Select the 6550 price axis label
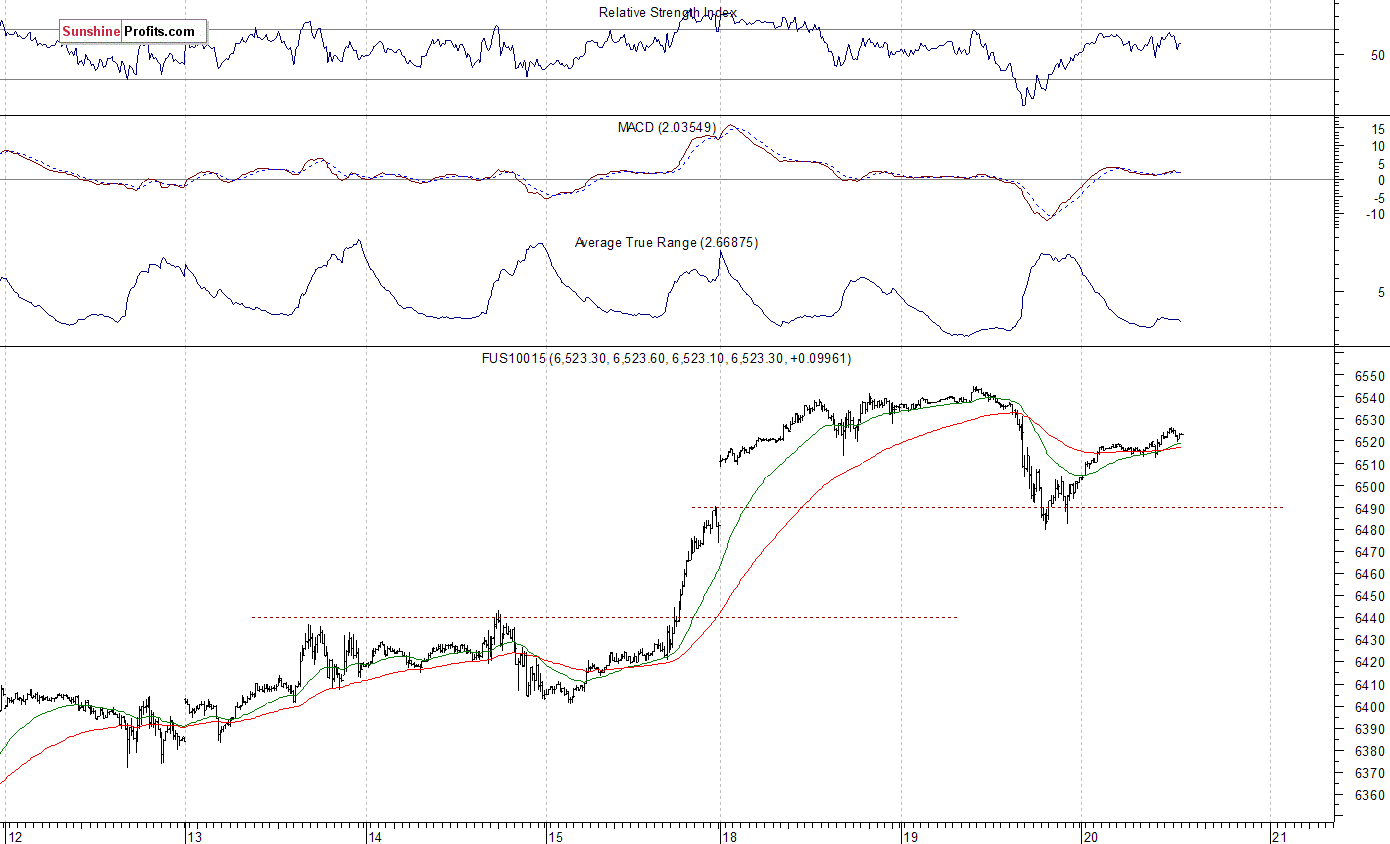 (x=1369, y=376)
